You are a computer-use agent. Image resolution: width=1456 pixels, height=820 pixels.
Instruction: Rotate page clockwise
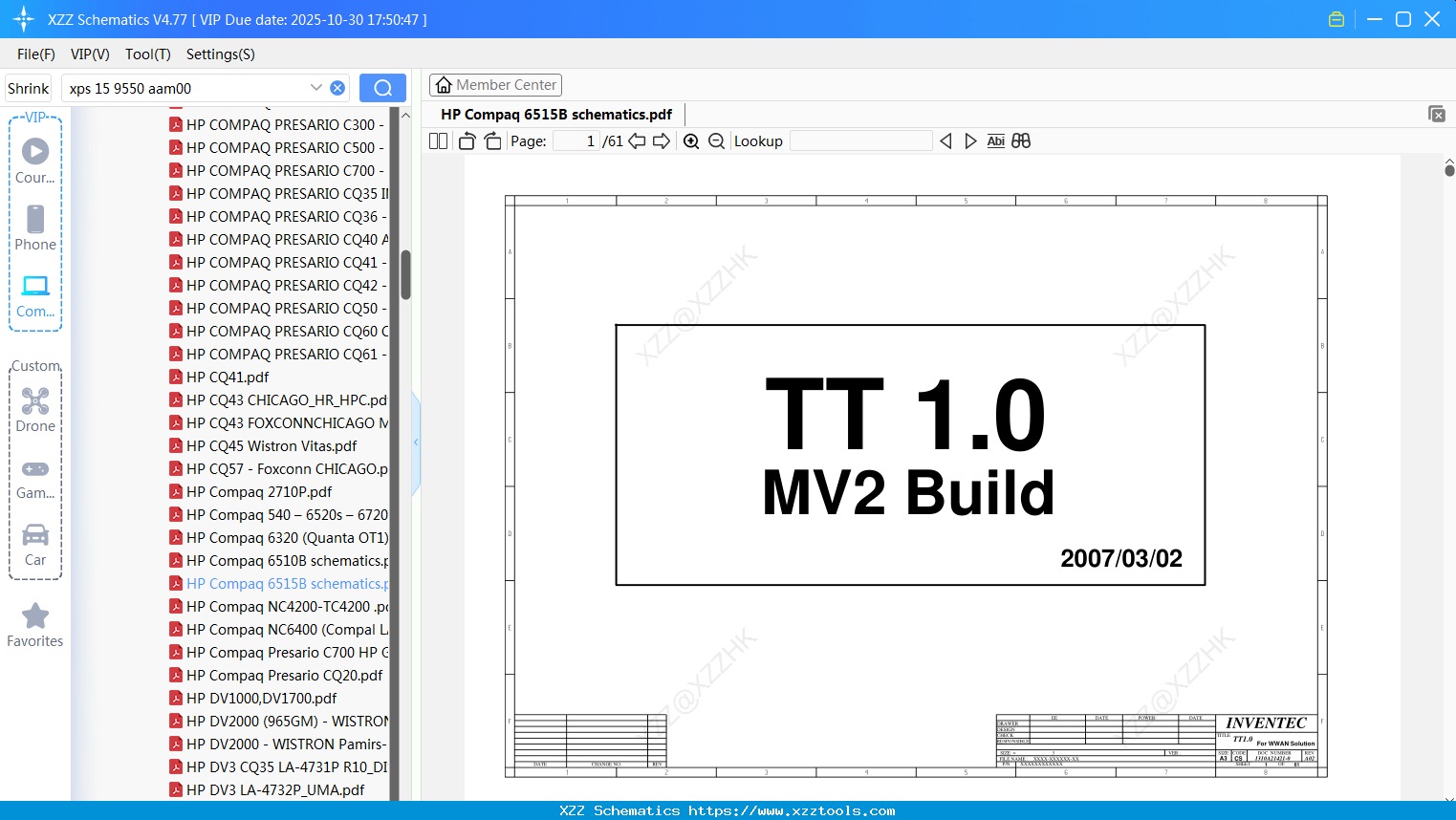pyautogui.click(x=492, y=141)
